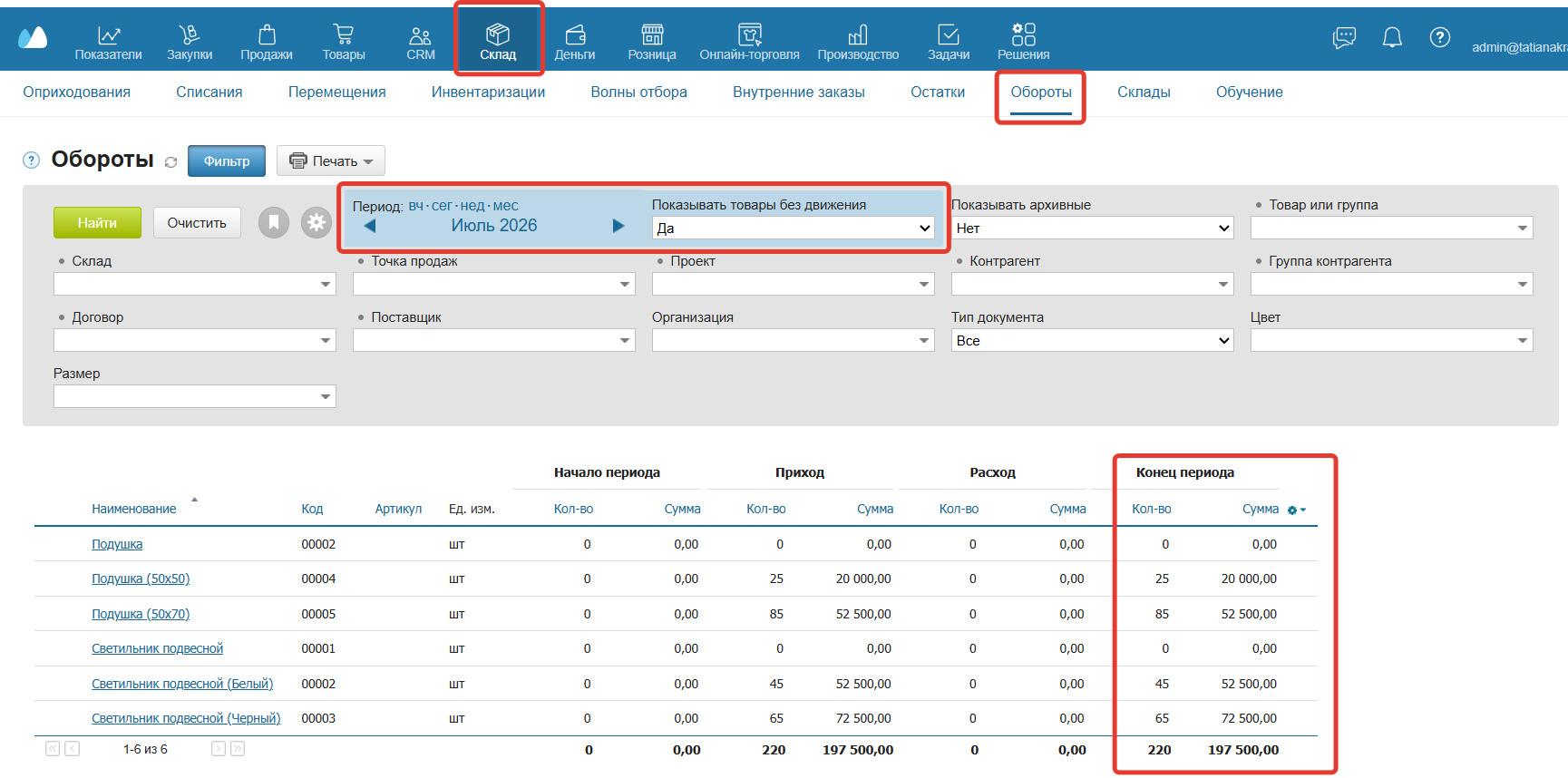Open the notifications bell

point(1392,37)
